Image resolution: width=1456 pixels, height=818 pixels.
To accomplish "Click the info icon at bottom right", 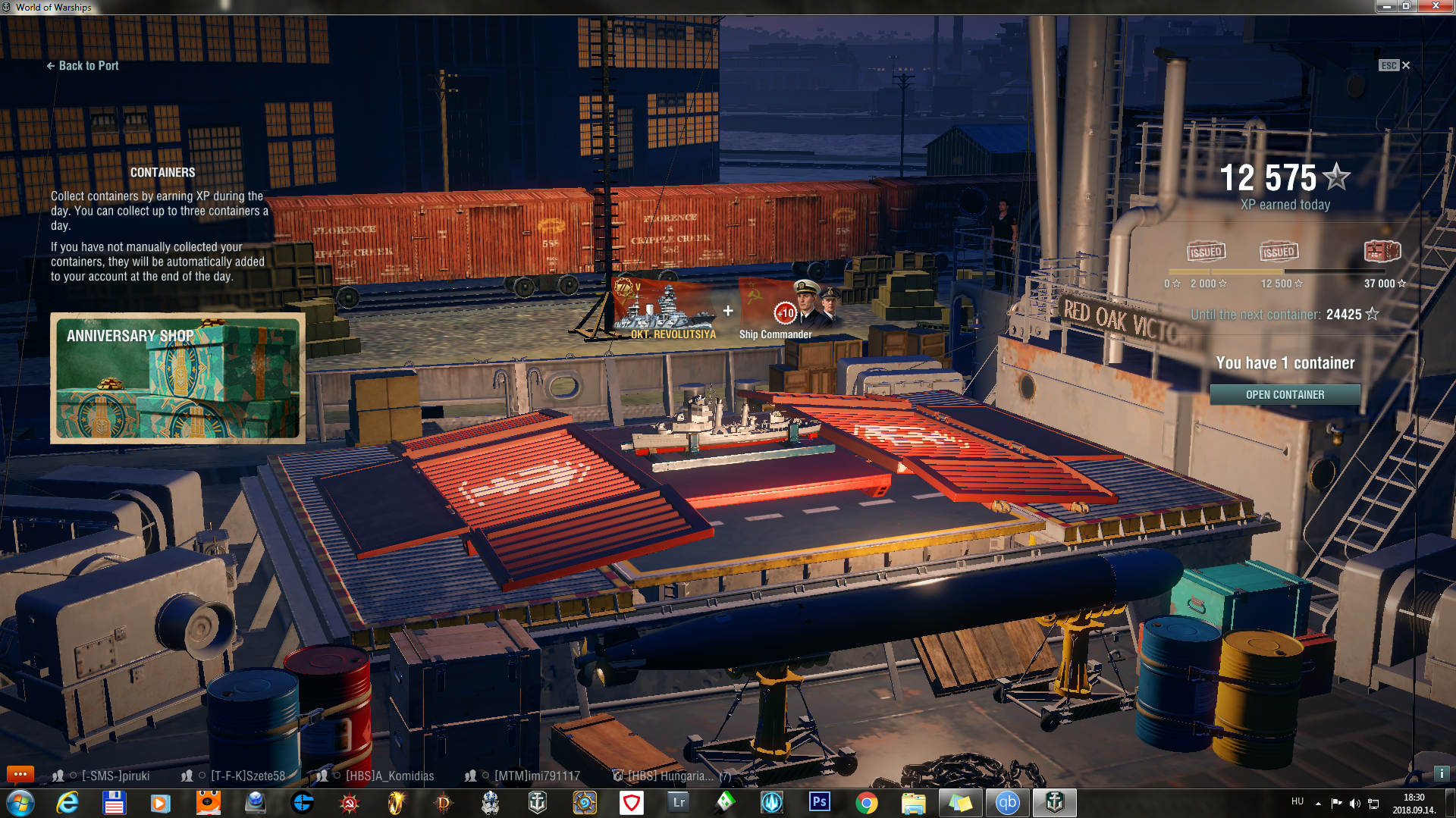I will tap(1442, 773).
